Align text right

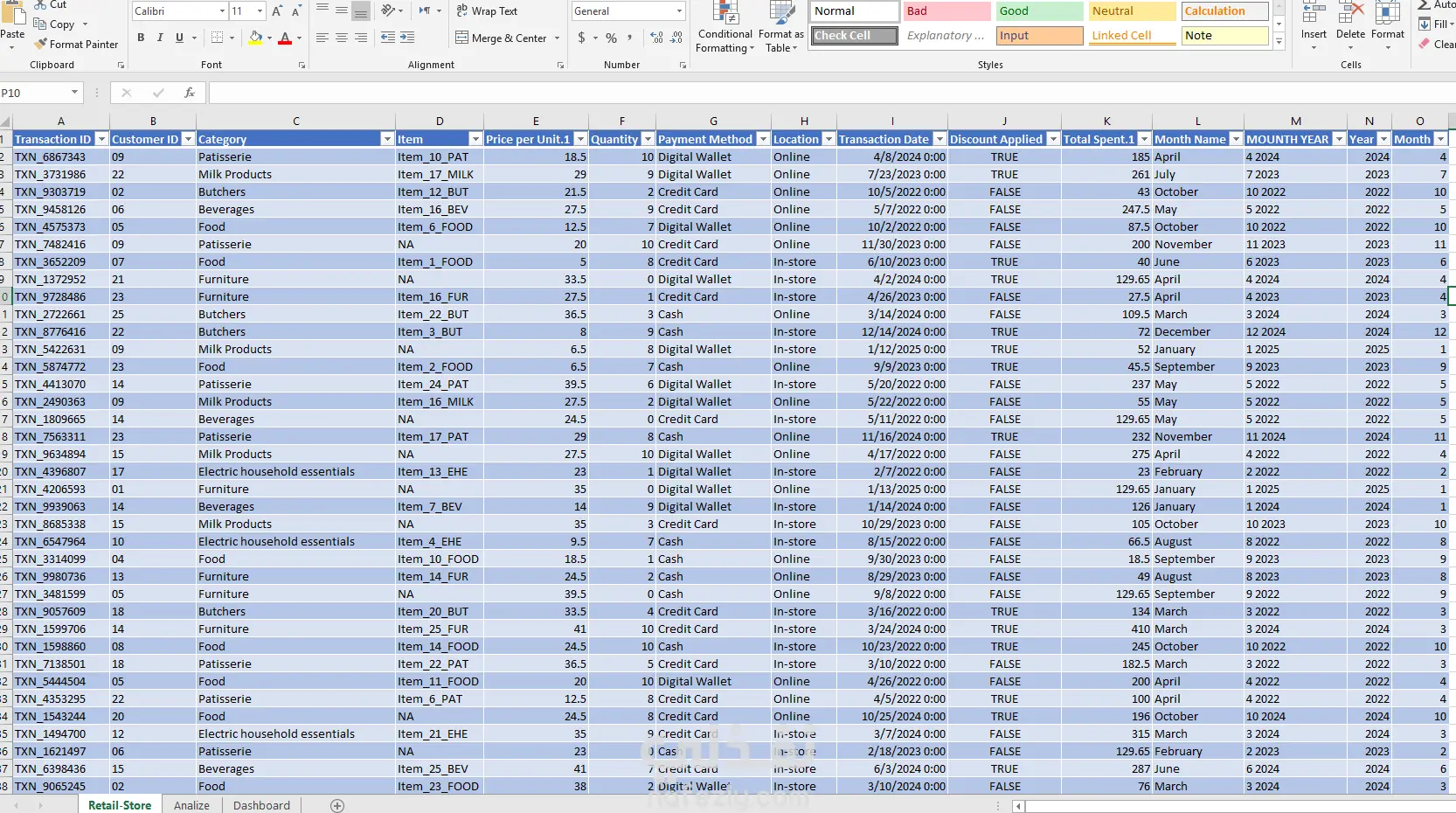[360, 38]
